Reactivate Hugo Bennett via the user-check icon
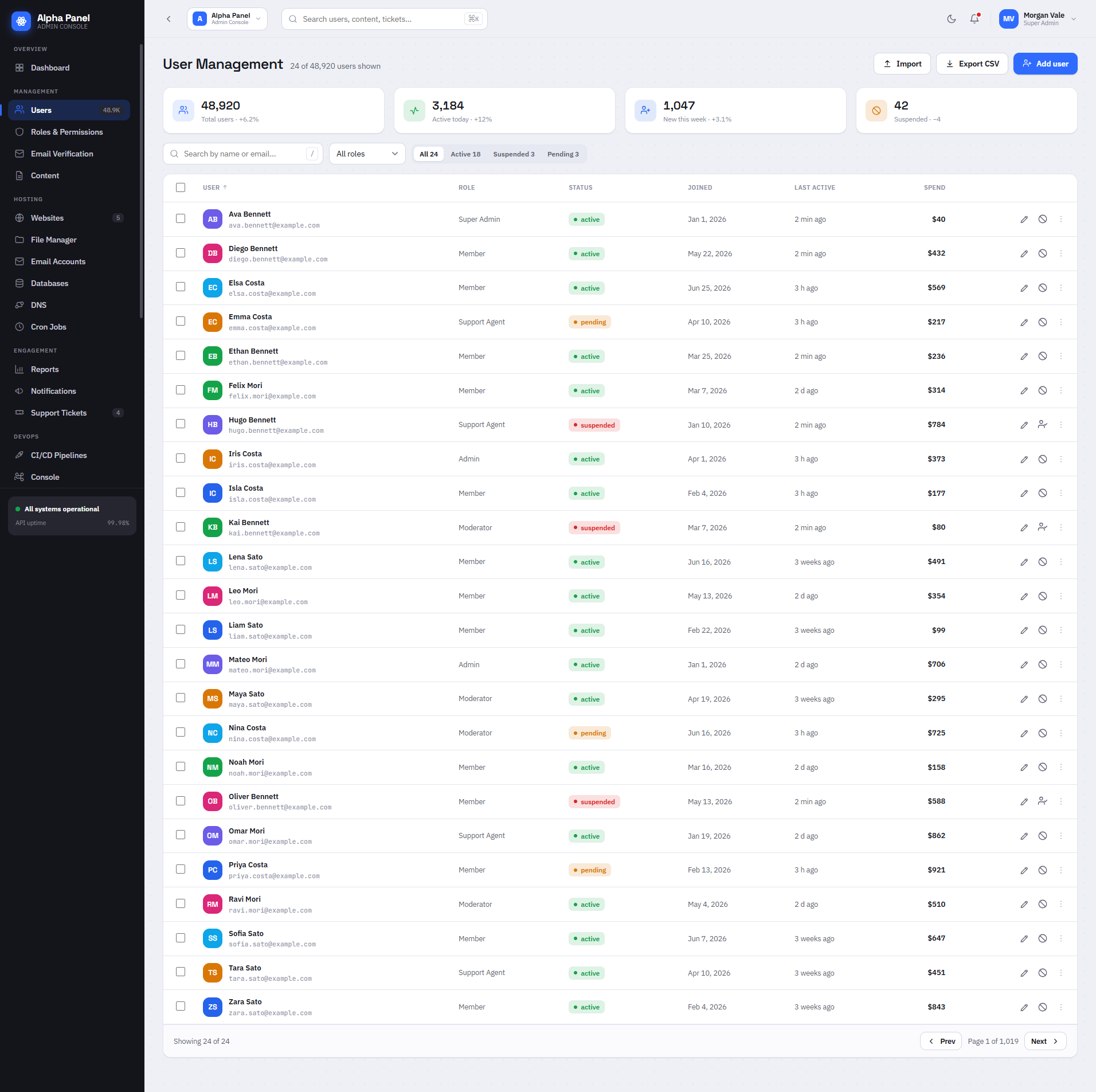Image resolution: width=1096 pixels, height=1092 pixels. point(1043,425)
